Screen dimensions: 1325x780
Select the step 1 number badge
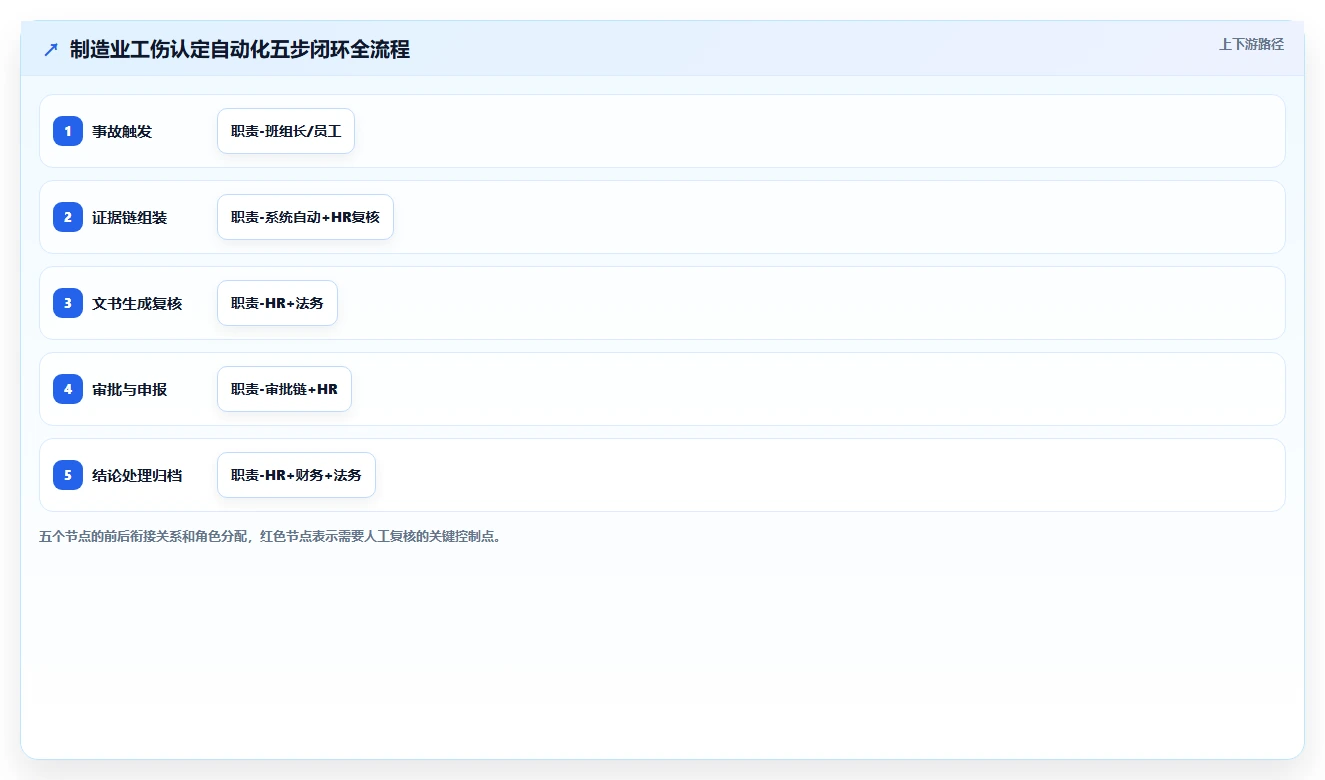pyautogui.click(x=68, y=131)
